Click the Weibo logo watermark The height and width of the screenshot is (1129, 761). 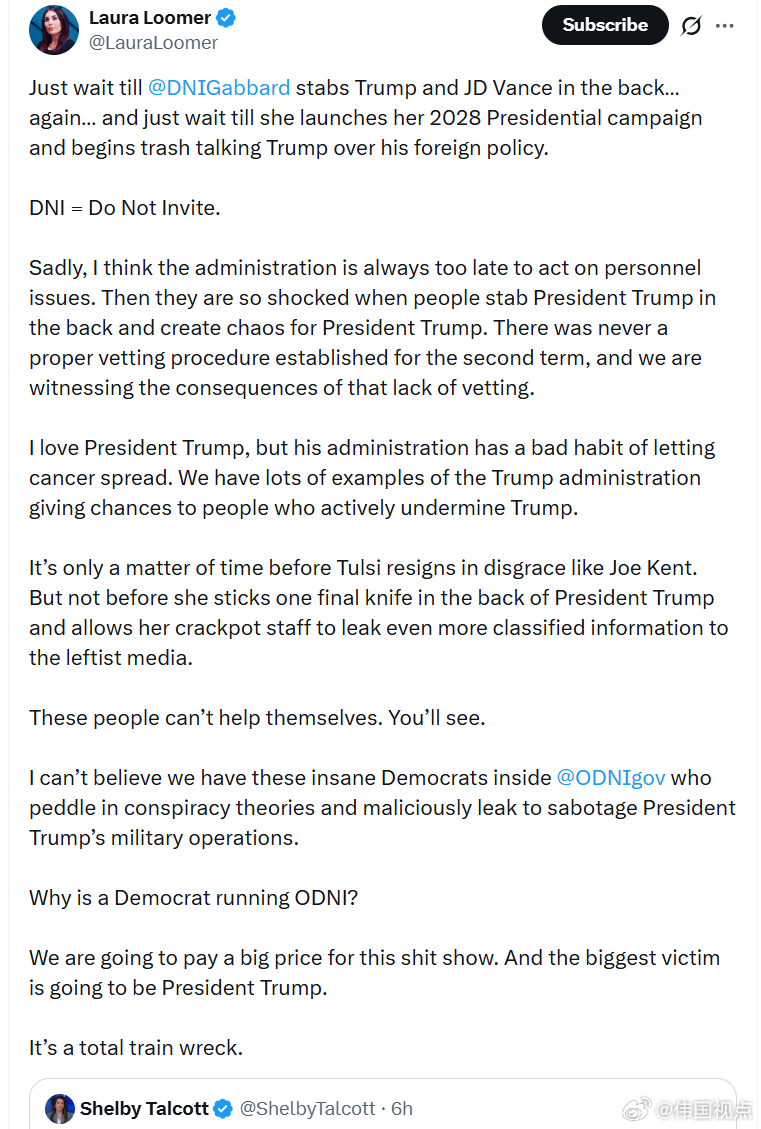pos(636,1110)
